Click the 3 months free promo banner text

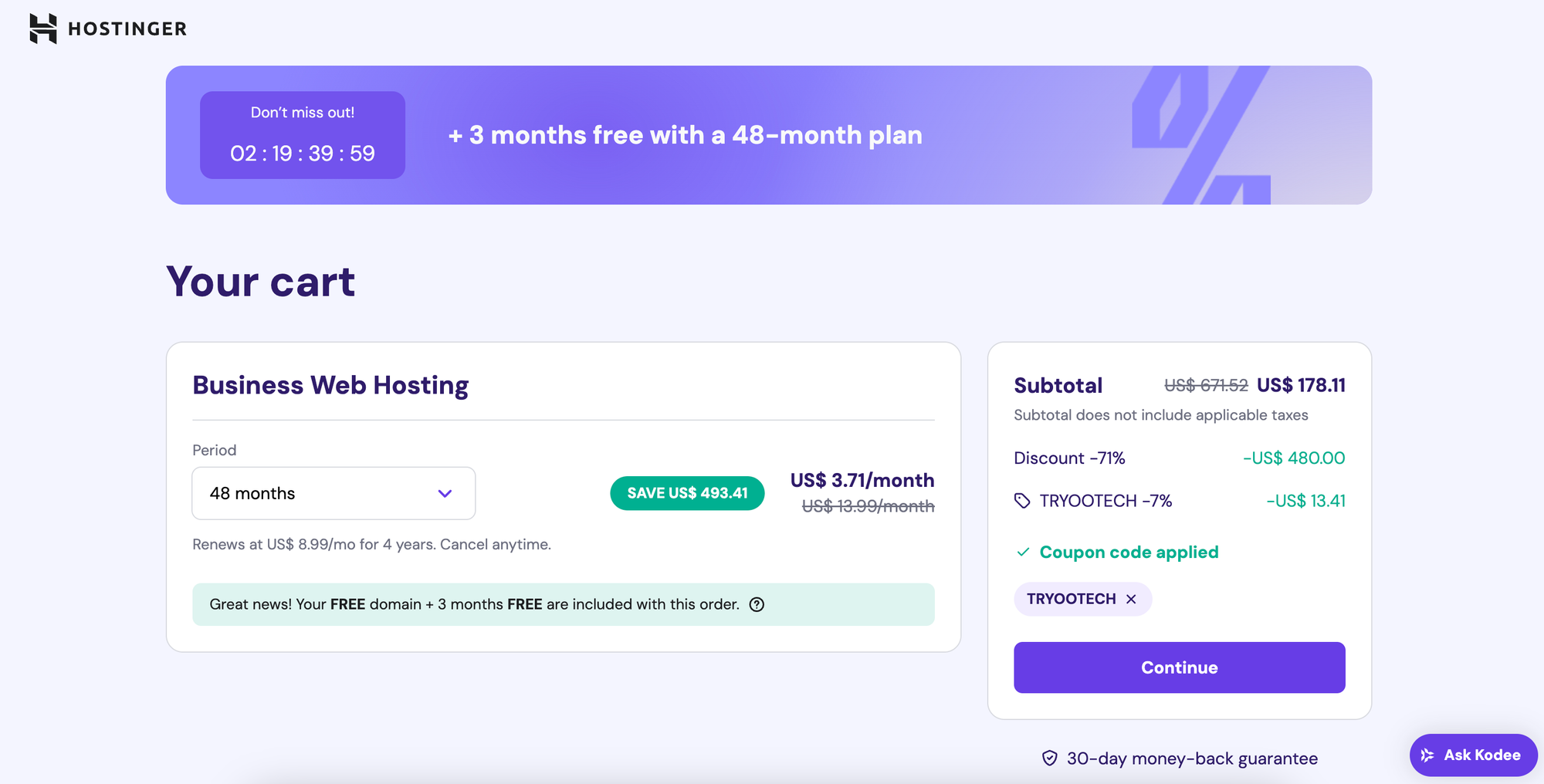click(x=685, y=135)
